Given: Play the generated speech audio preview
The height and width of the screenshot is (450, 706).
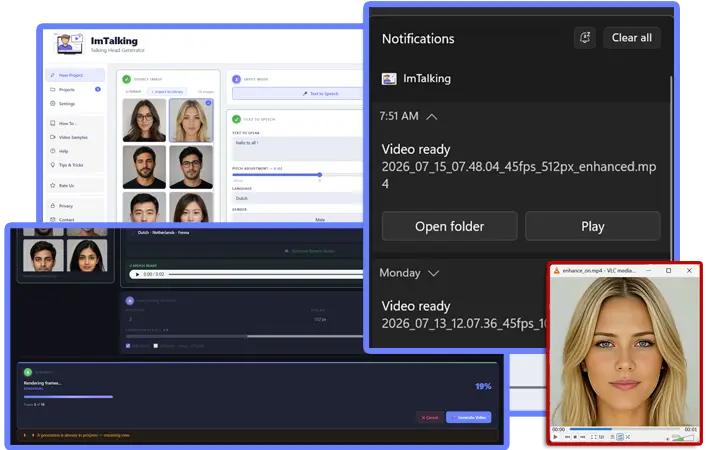Looking at the screenshot, I should 137,274.
